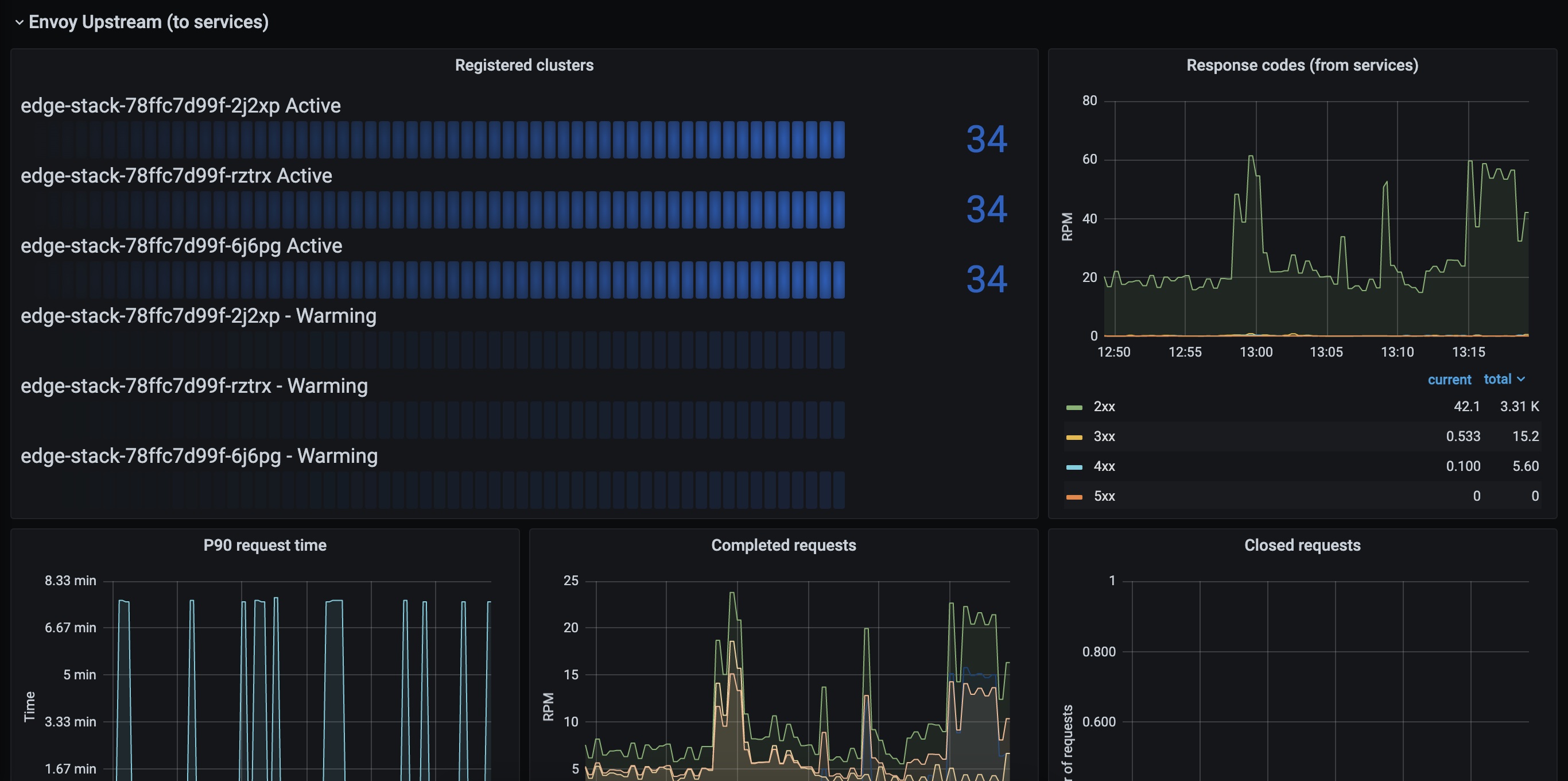Click the green 2xx legend color swatch
This screenshot has height=781, width=1568.
1074,407
